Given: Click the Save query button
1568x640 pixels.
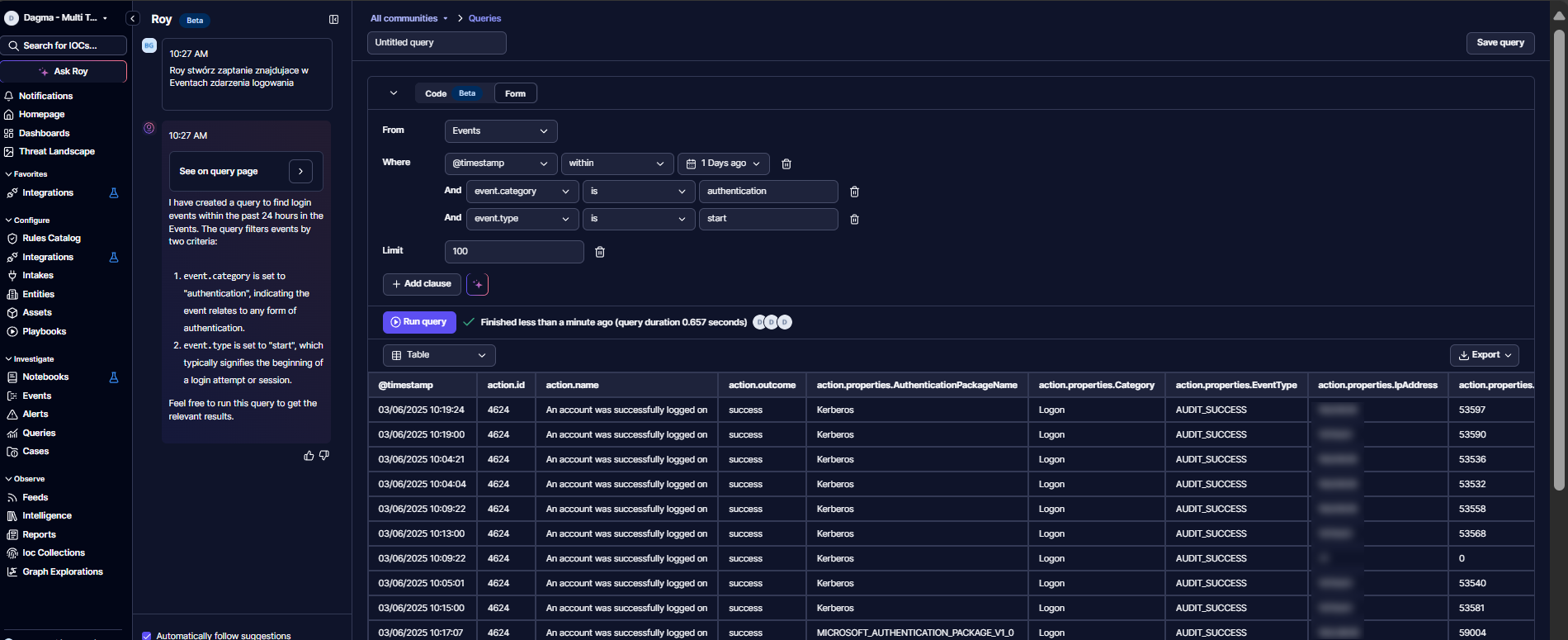Looking at the screenshot, I should pos(1500,43).
